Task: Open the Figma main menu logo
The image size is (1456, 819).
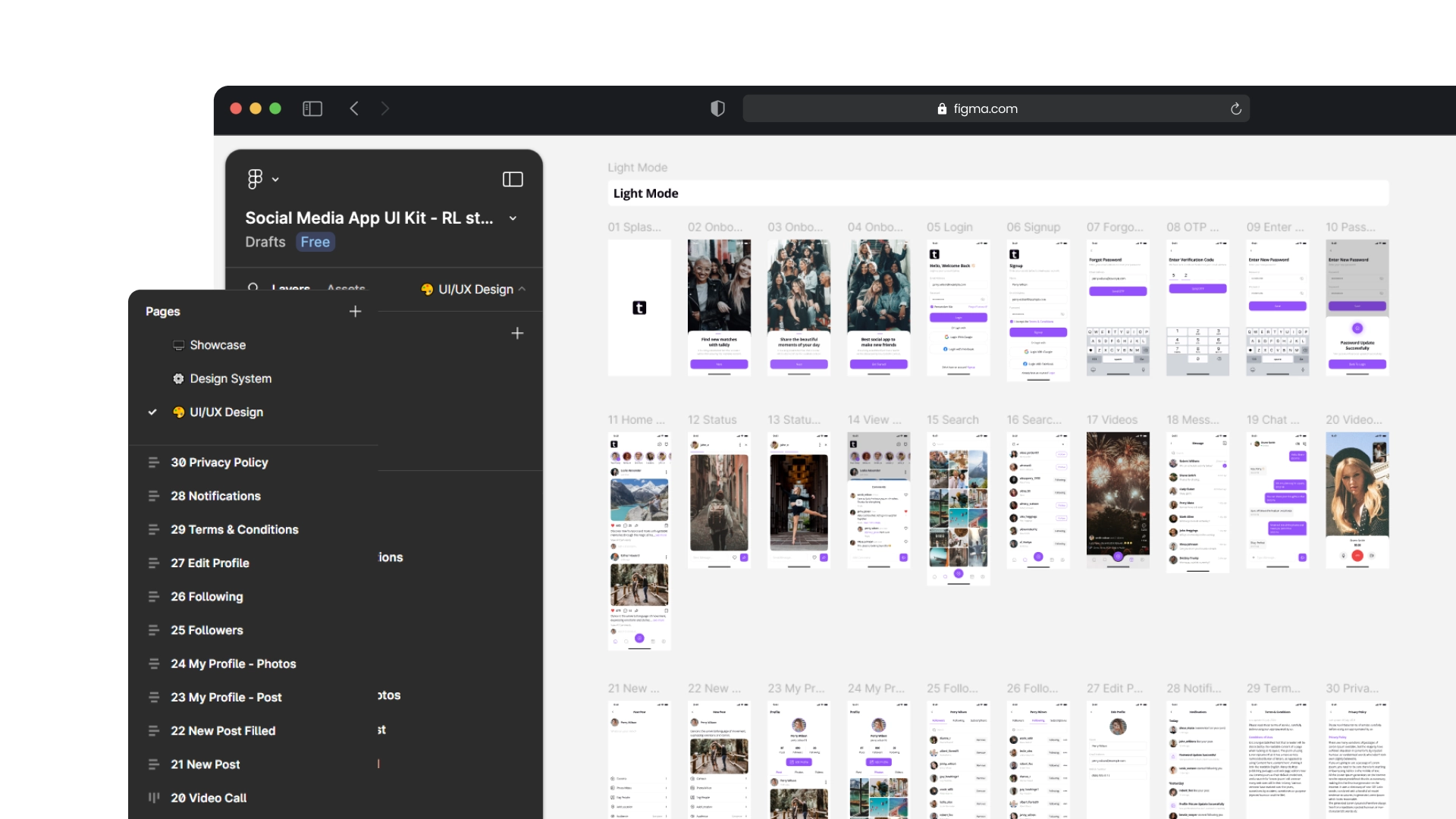Action: coord(255,179)
